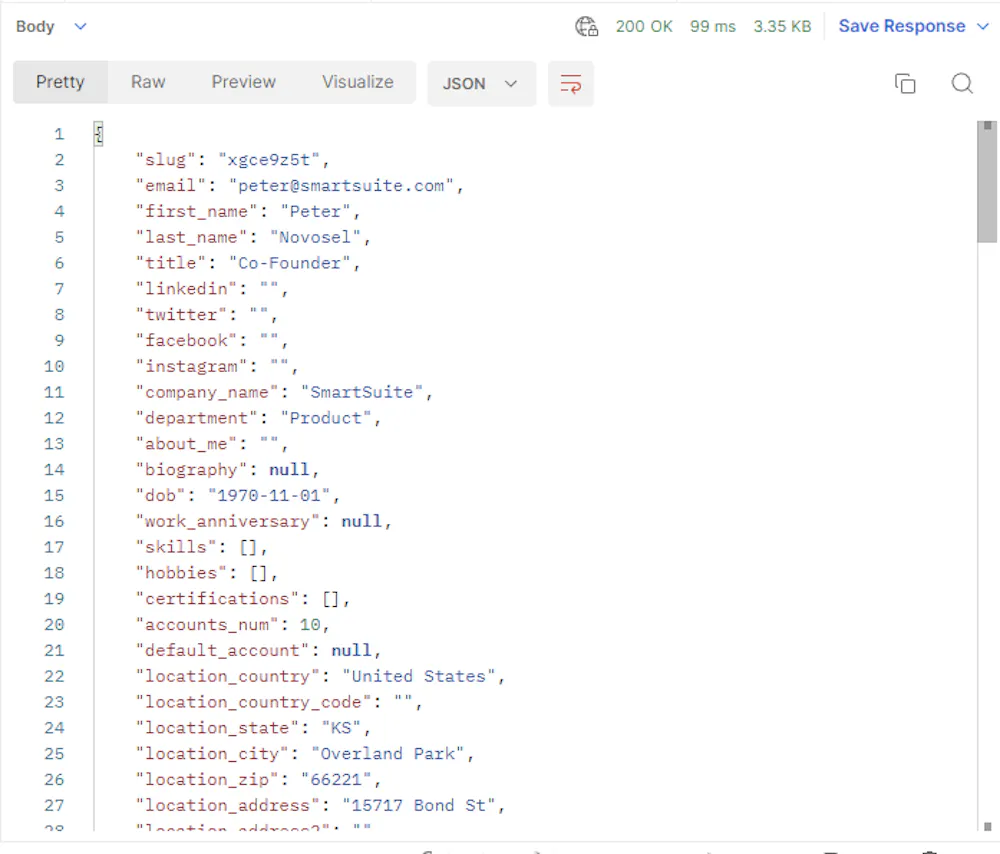This screenshot has width=1000, height=854.
Task: Click the 3.35 KB response size
Action: (782, 27)
